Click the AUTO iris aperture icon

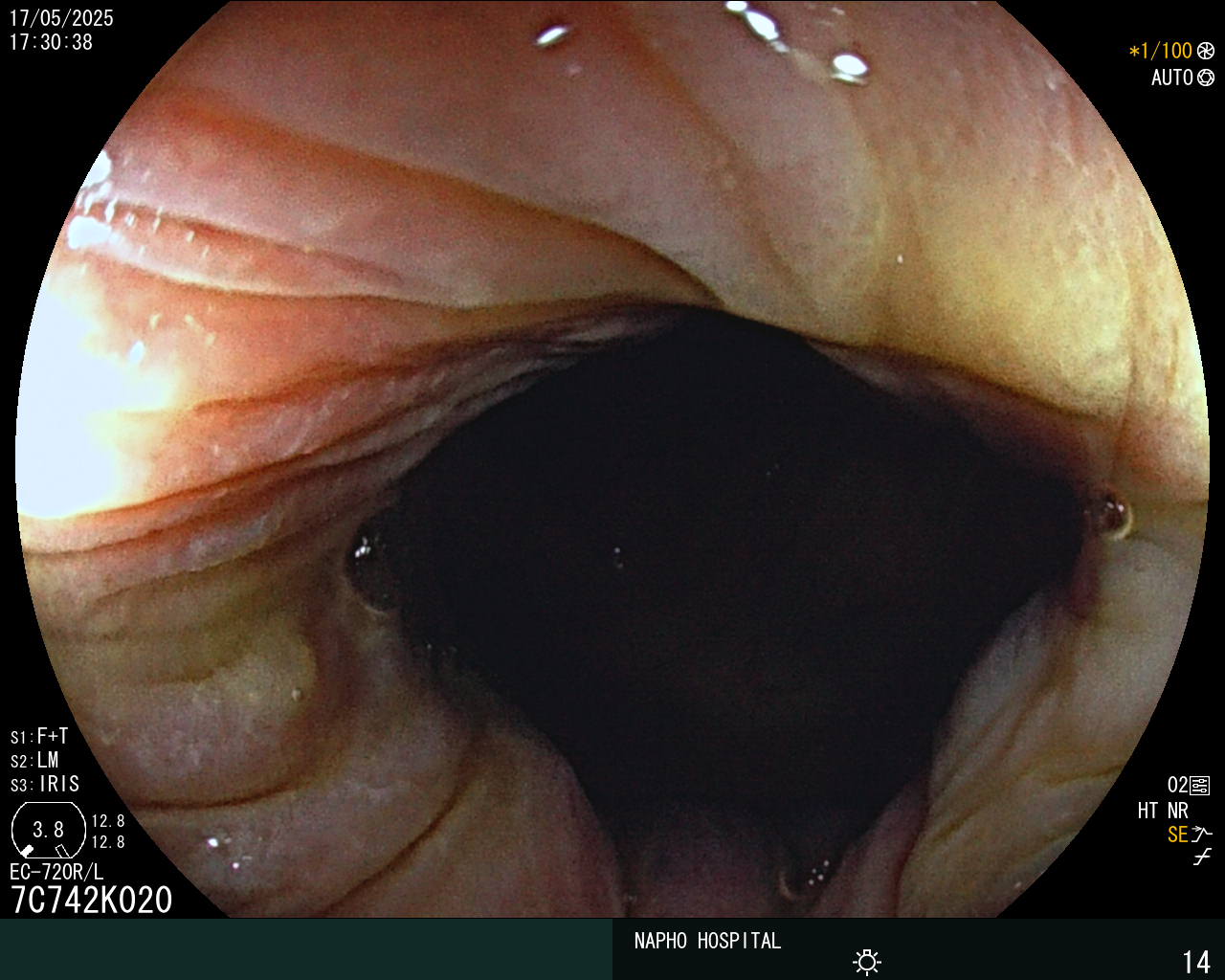tap(1205, 78)
